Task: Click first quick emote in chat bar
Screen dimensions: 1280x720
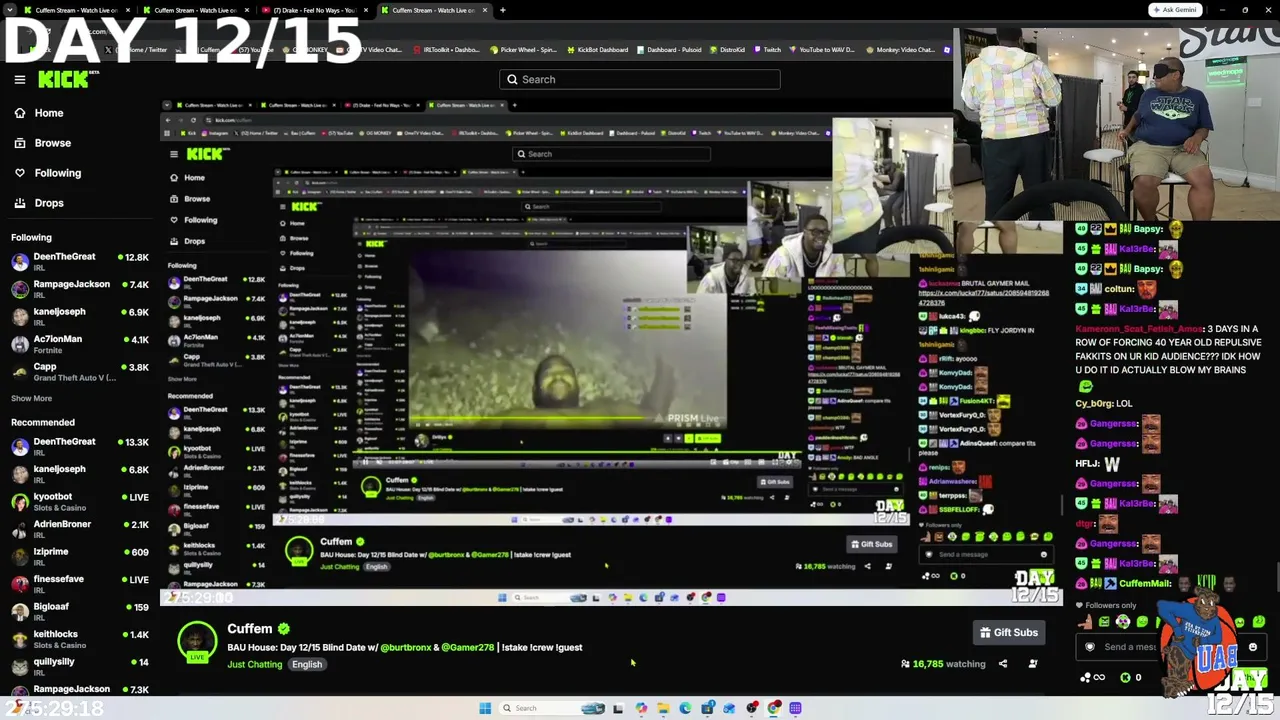Action: [x=1086, y=623]
